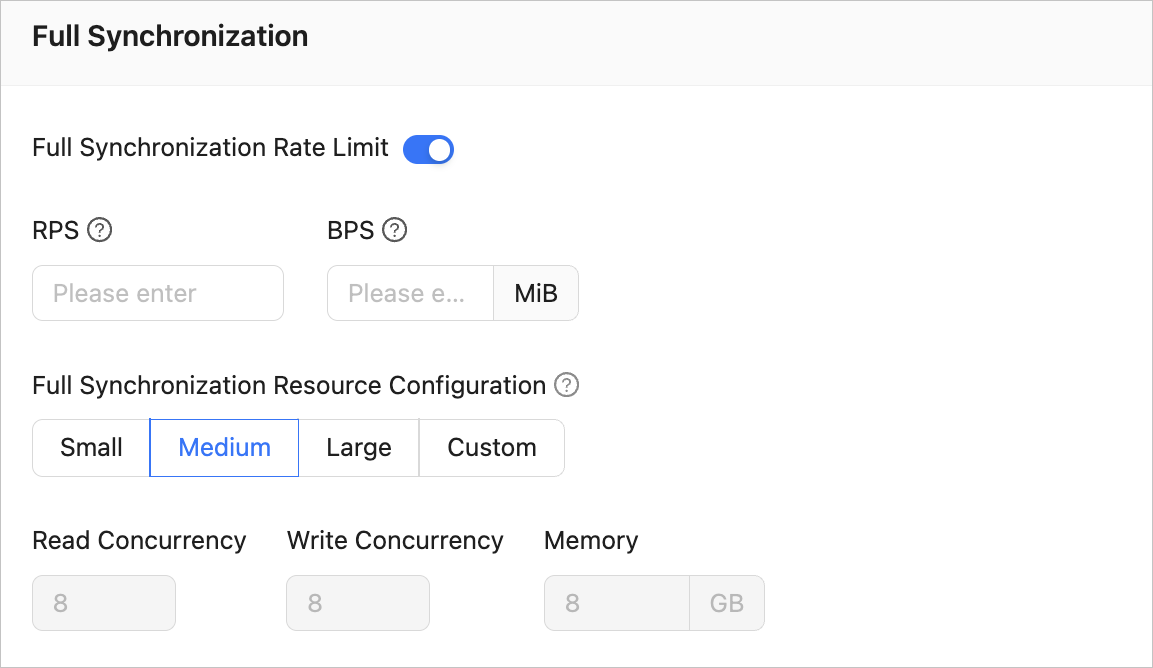This screenshot has width=1153, height=668.
Task: Focus the RPS input field
Action: (158, 293)
